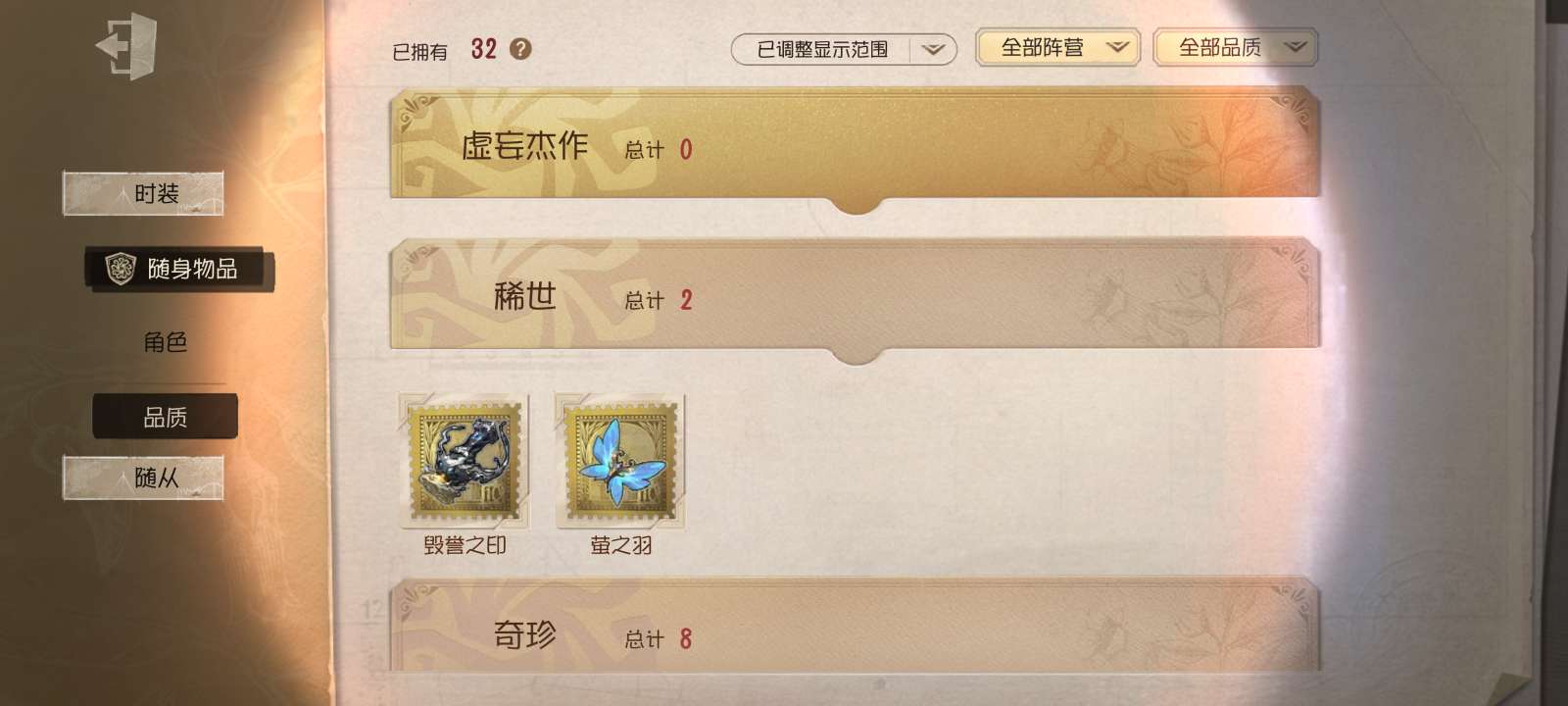Collapse the 稀世 section header
Screen dimensions: 1568x706
pos(855,296)
